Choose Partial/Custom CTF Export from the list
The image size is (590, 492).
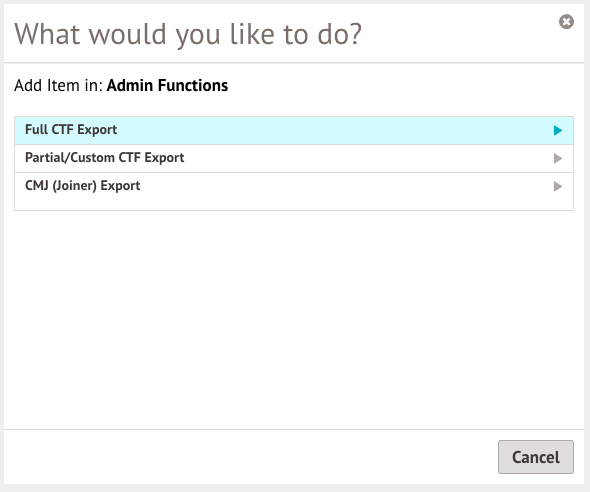[294, 158]
